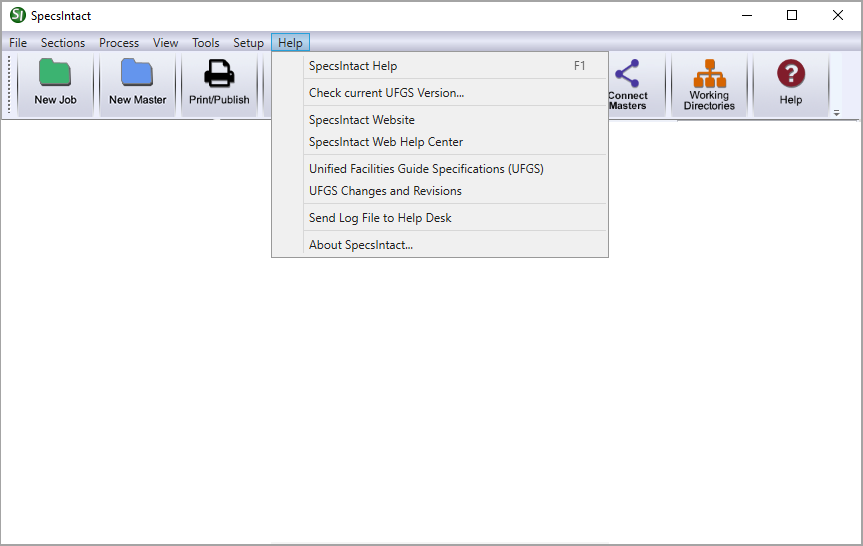Click the blue New Master folder icon
This screenshot has width=863, height=546.
pyautogui.click(x=137, y=73)
